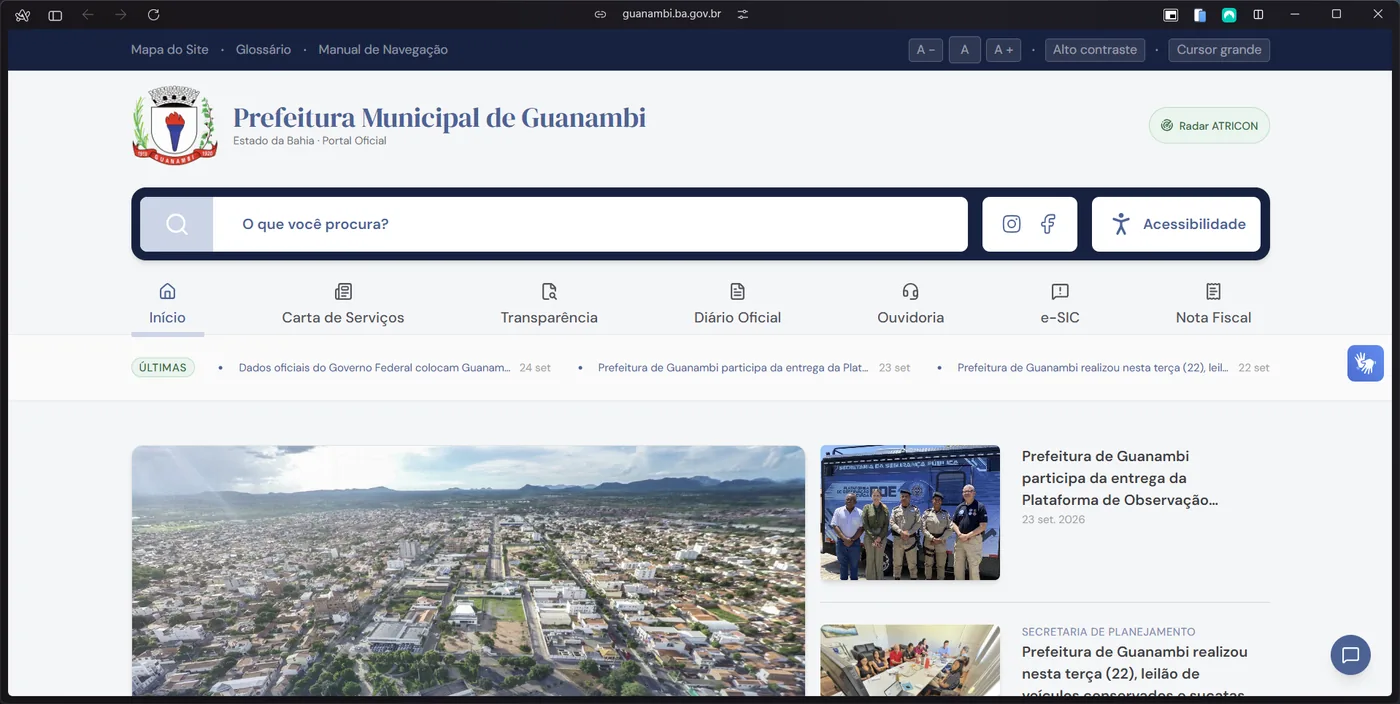Screen dimensions: 1400x704
Task: Open ticker item 'participa da entrega da Plat...'
Action: click(x=733, y=368)
